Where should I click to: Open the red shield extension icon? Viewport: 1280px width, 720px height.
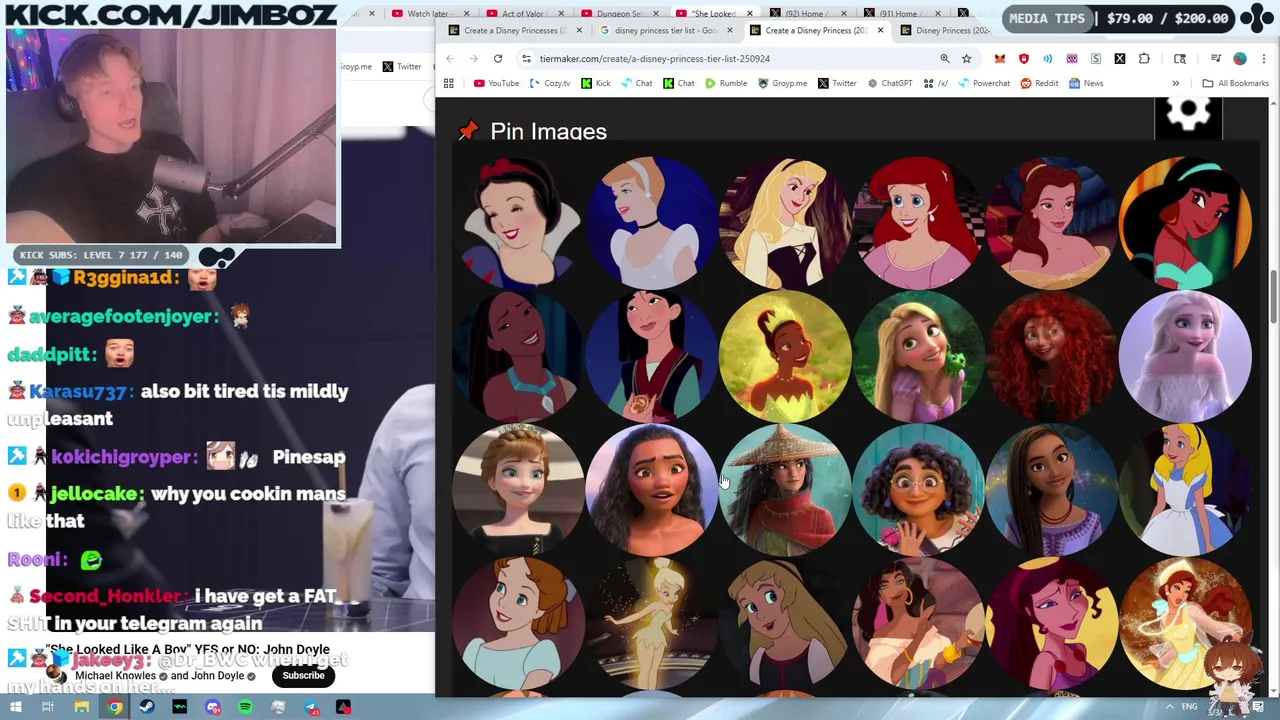(x=1023, y=59)
